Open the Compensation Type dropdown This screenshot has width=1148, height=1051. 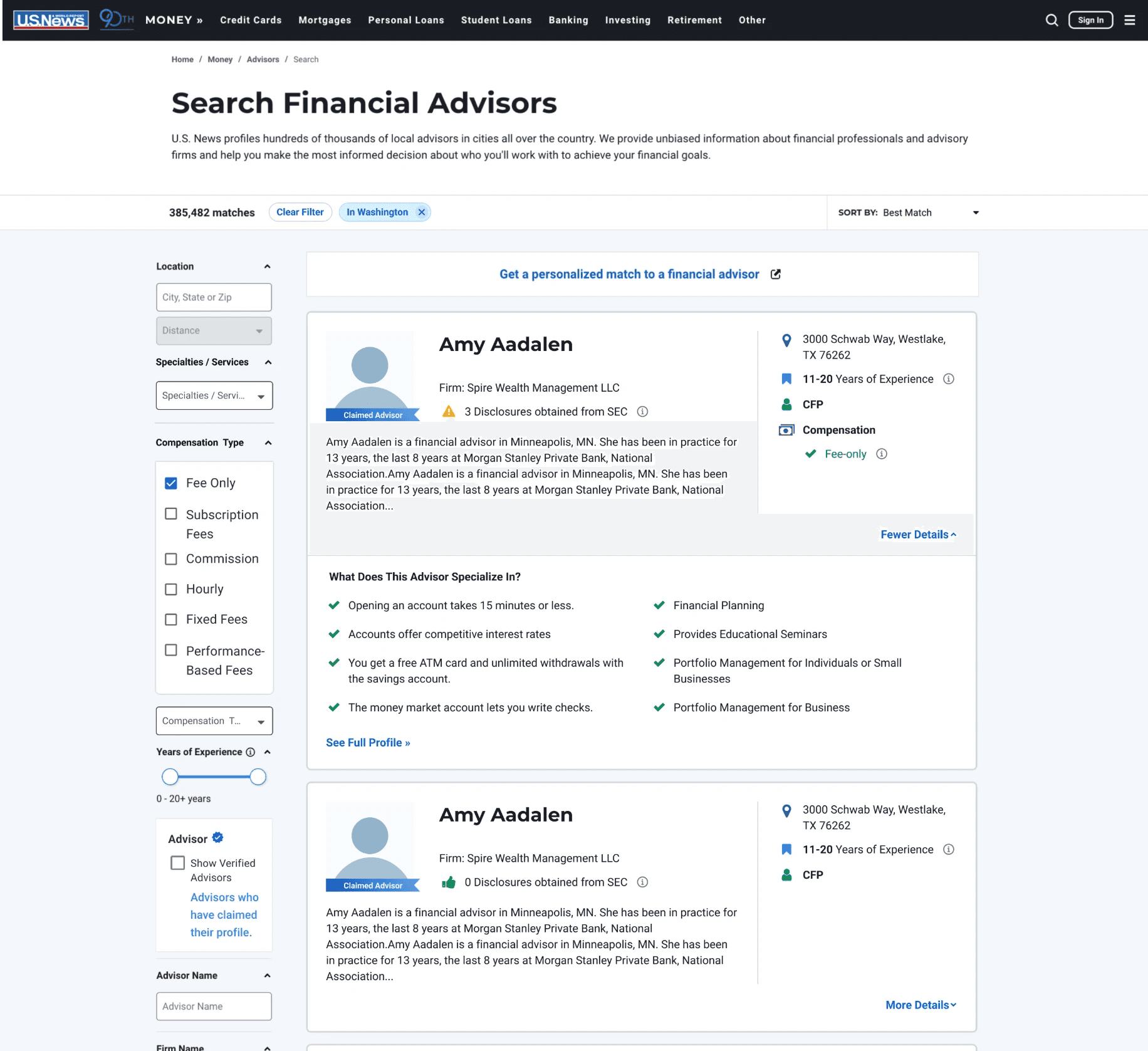point(214,721)
